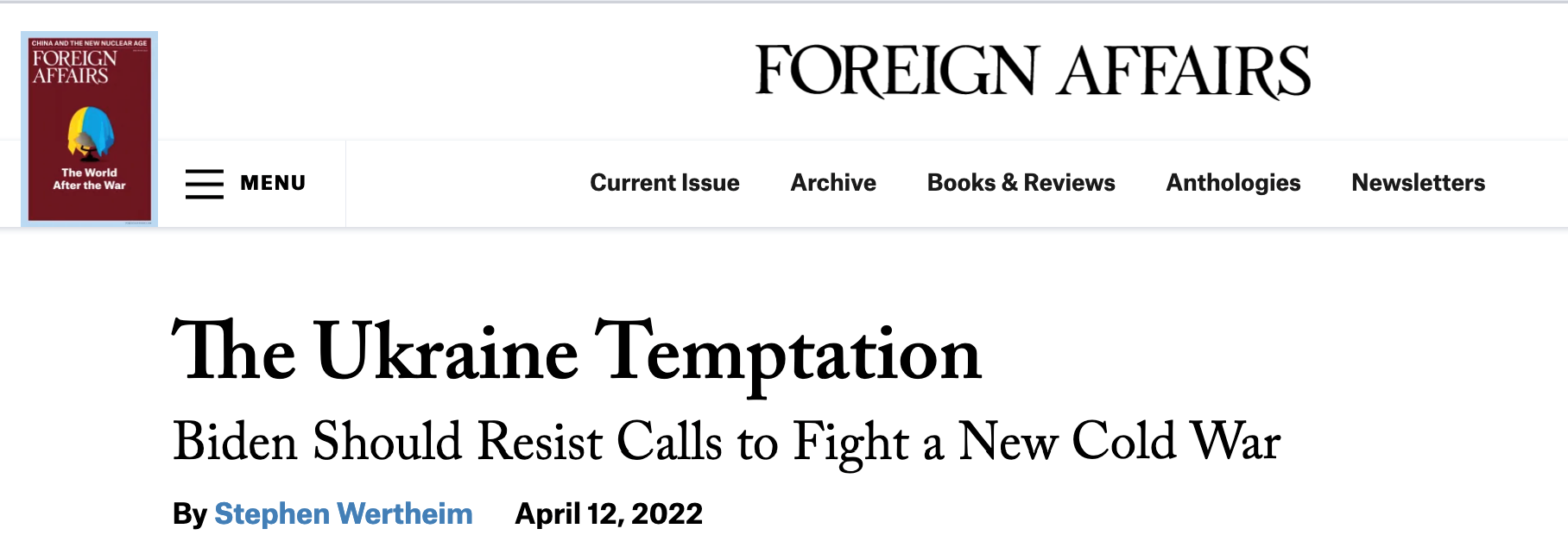Go to Current Issue
This screenshot has height=554, width=1568.
pyautogui.click(x=664, y=183)
